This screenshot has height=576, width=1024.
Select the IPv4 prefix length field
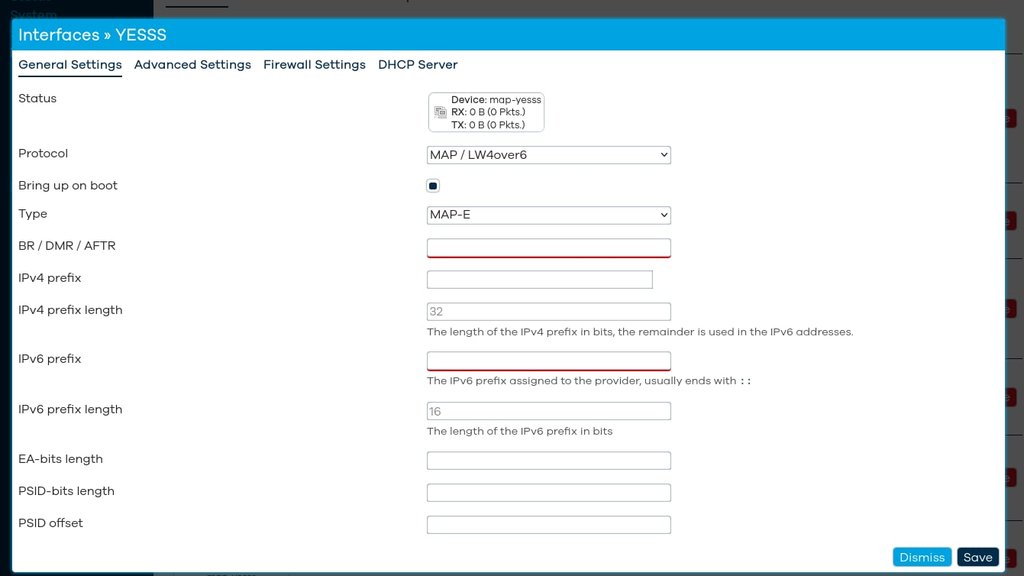click(x=548, y=312)
